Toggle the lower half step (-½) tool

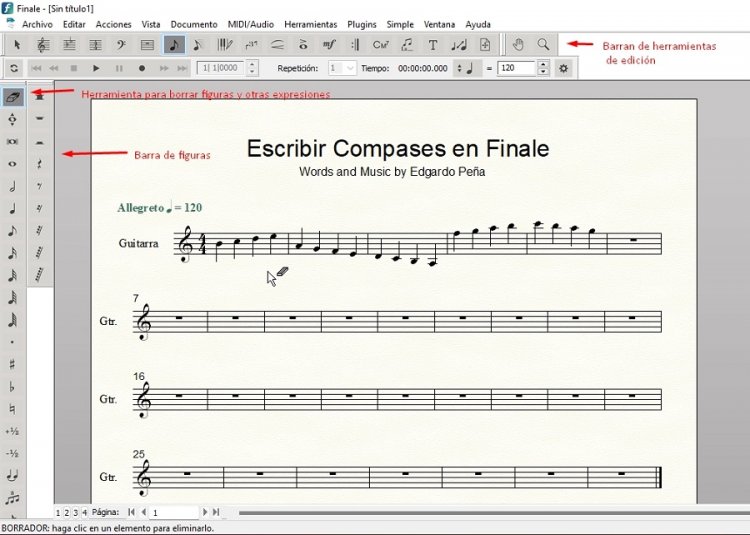coord(13,453)
